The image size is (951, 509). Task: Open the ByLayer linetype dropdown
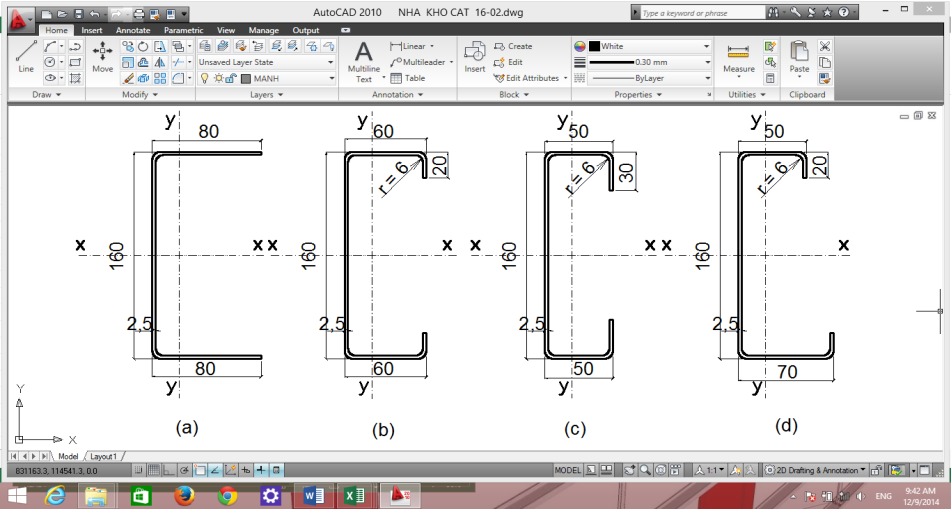(650, 78)
